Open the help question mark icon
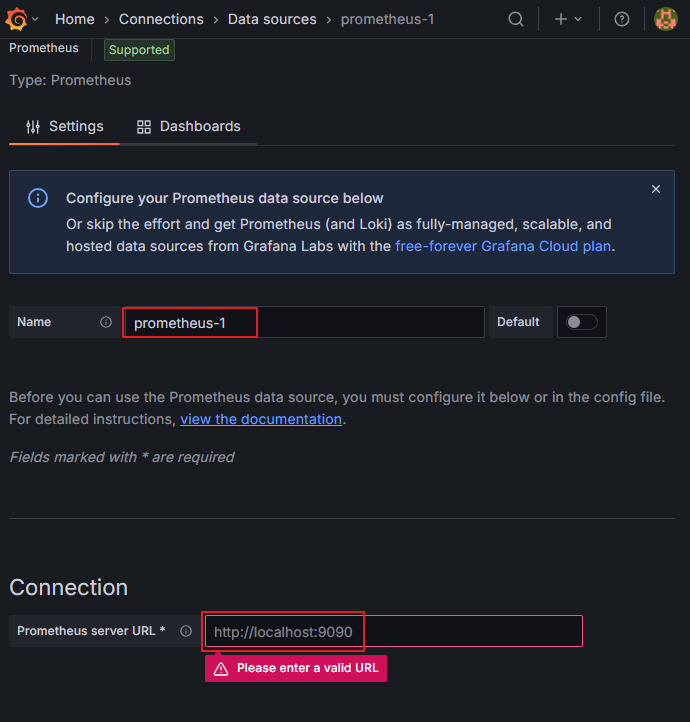The width and height of the screenshot is (690, 722). [x=621, y=19]
